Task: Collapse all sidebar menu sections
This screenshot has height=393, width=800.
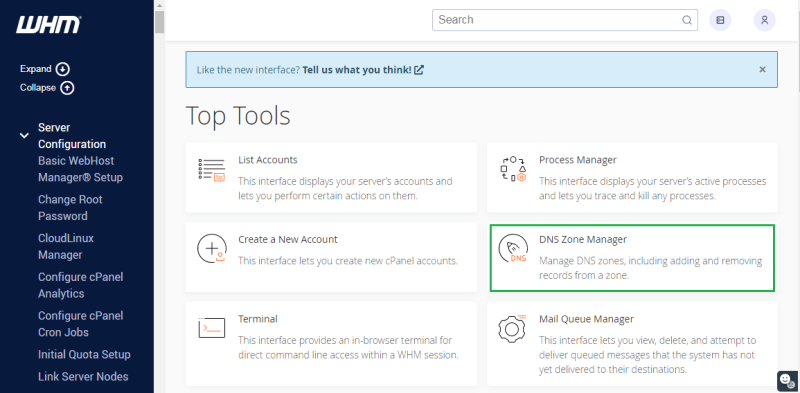Action: [x=47, y=88]
